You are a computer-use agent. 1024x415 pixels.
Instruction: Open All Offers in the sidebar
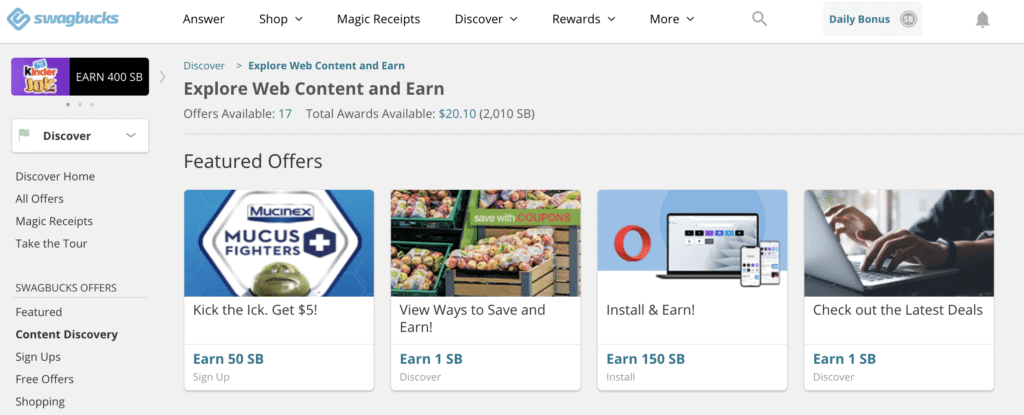[x=40, y=199]
